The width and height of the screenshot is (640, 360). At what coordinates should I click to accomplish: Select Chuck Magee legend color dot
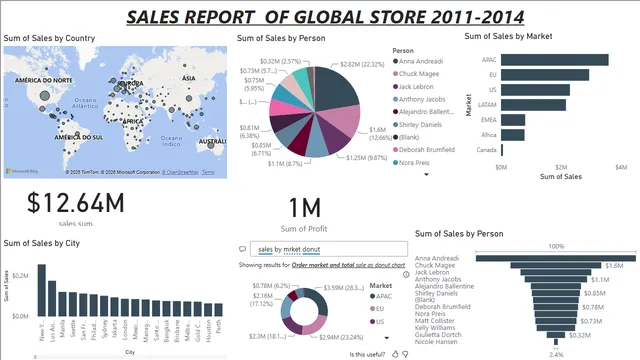coord(395,74)
